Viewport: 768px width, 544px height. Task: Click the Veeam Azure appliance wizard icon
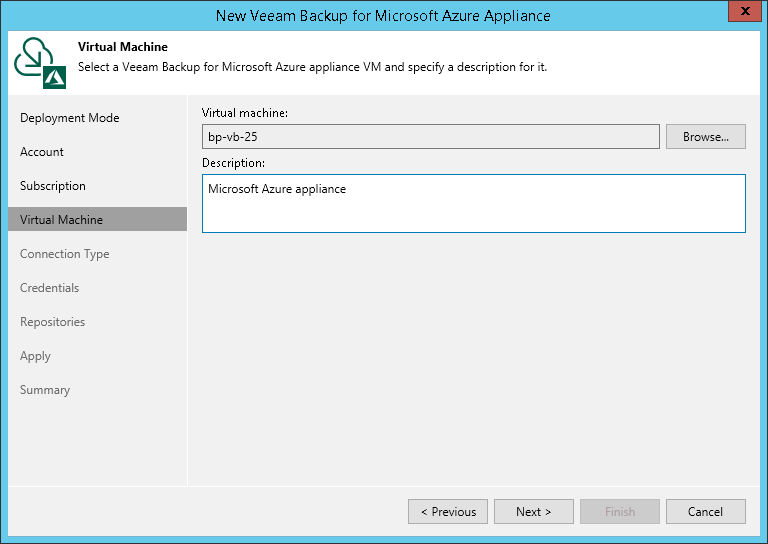tap(40, 63)
